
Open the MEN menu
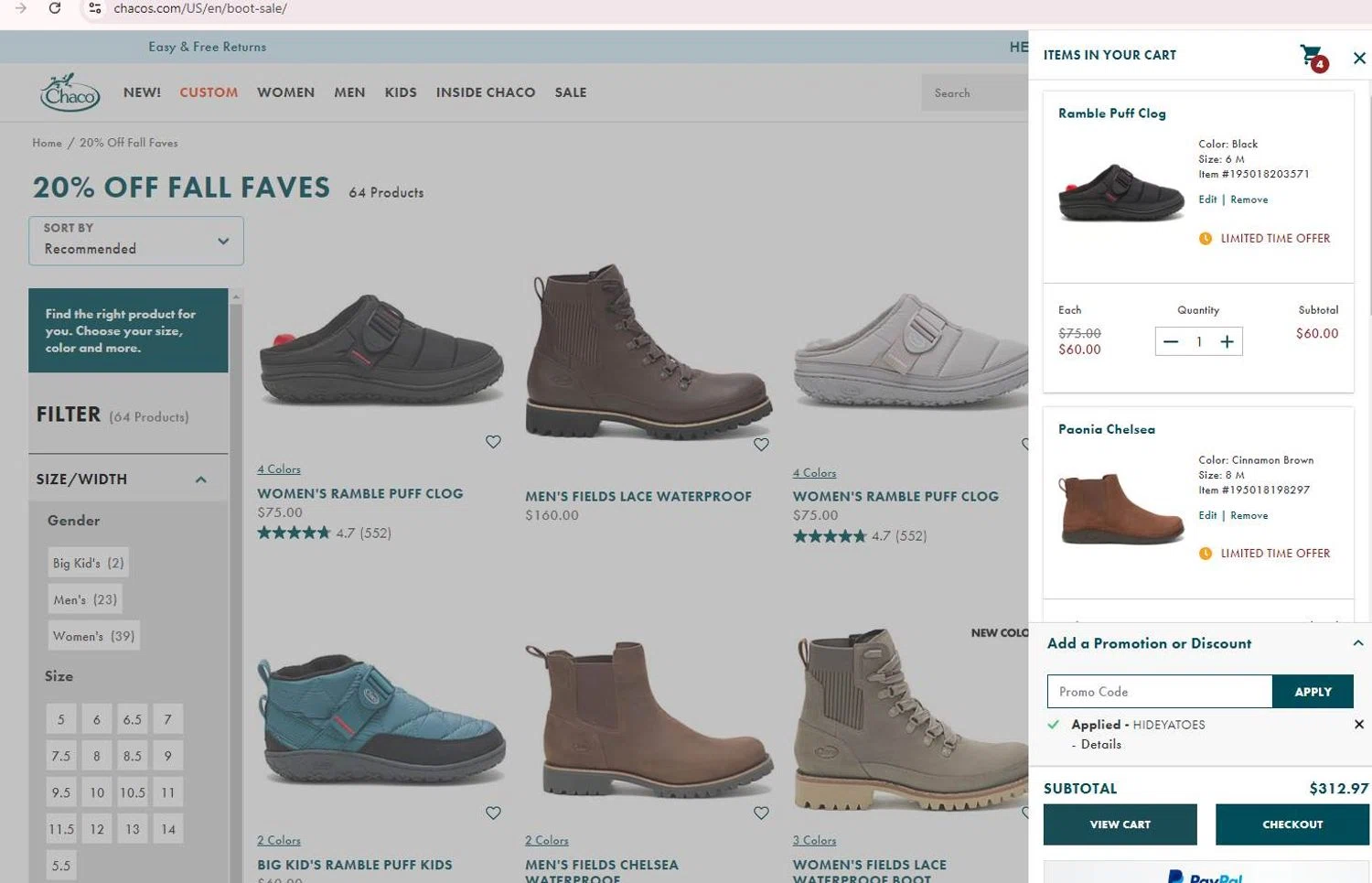349,92
